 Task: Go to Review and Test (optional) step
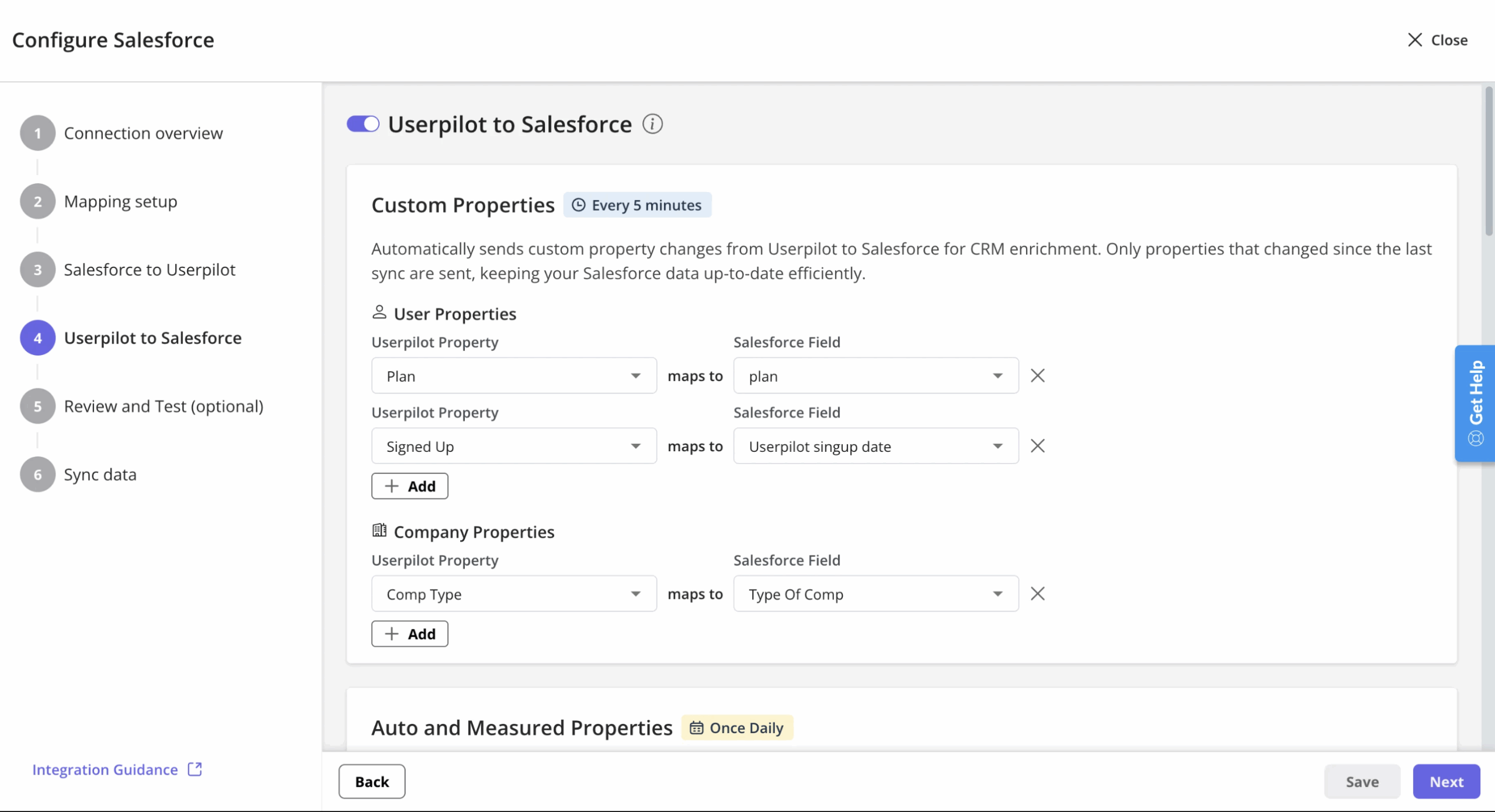pos(164,406)
